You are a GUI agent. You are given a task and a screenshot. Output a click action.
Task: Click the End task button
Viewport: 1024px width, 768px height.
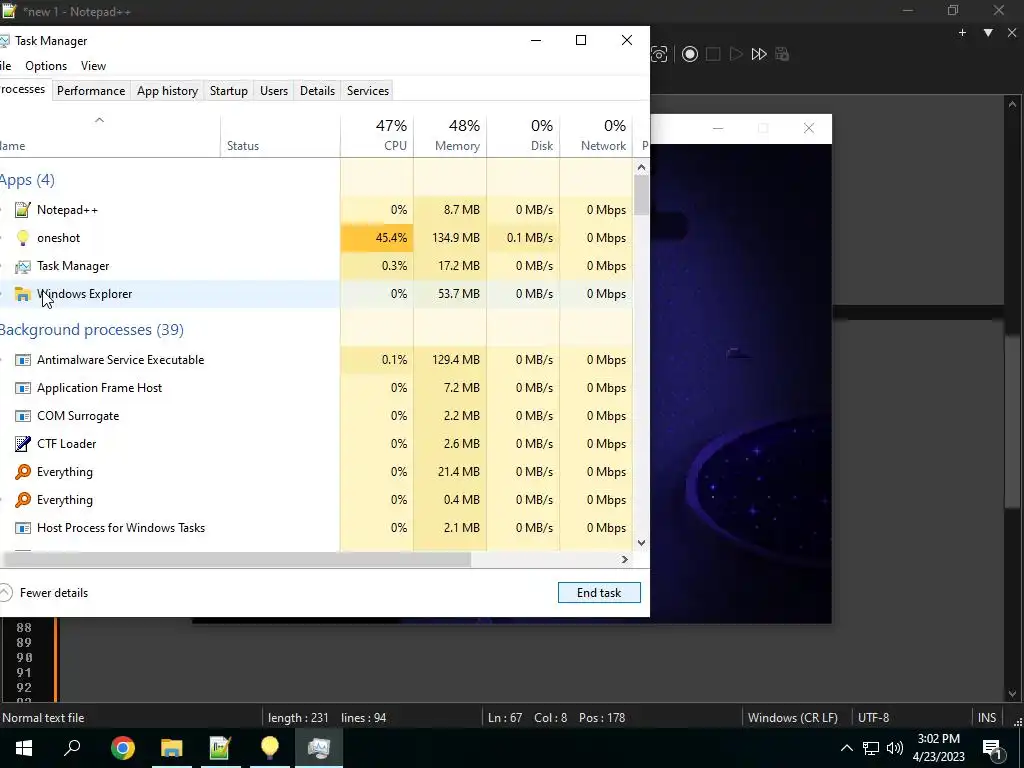point(599,593)
